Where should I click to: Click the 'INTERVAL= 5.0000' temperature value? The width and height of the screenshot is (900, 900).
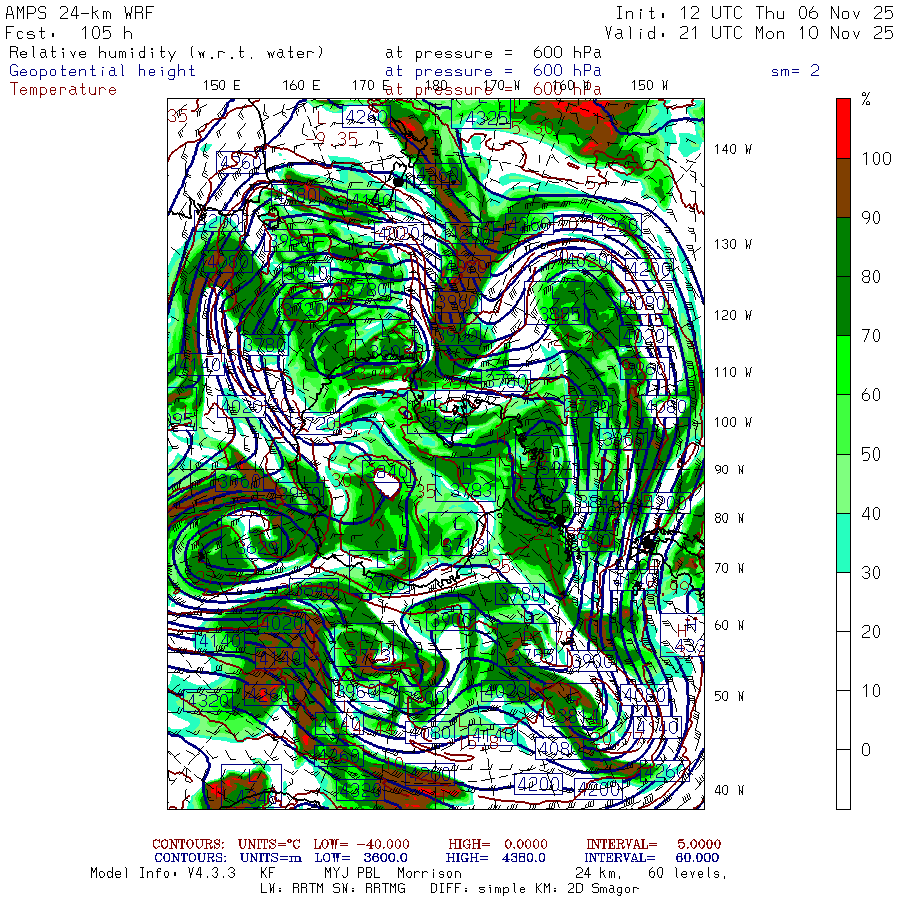[x=654, y=844]
